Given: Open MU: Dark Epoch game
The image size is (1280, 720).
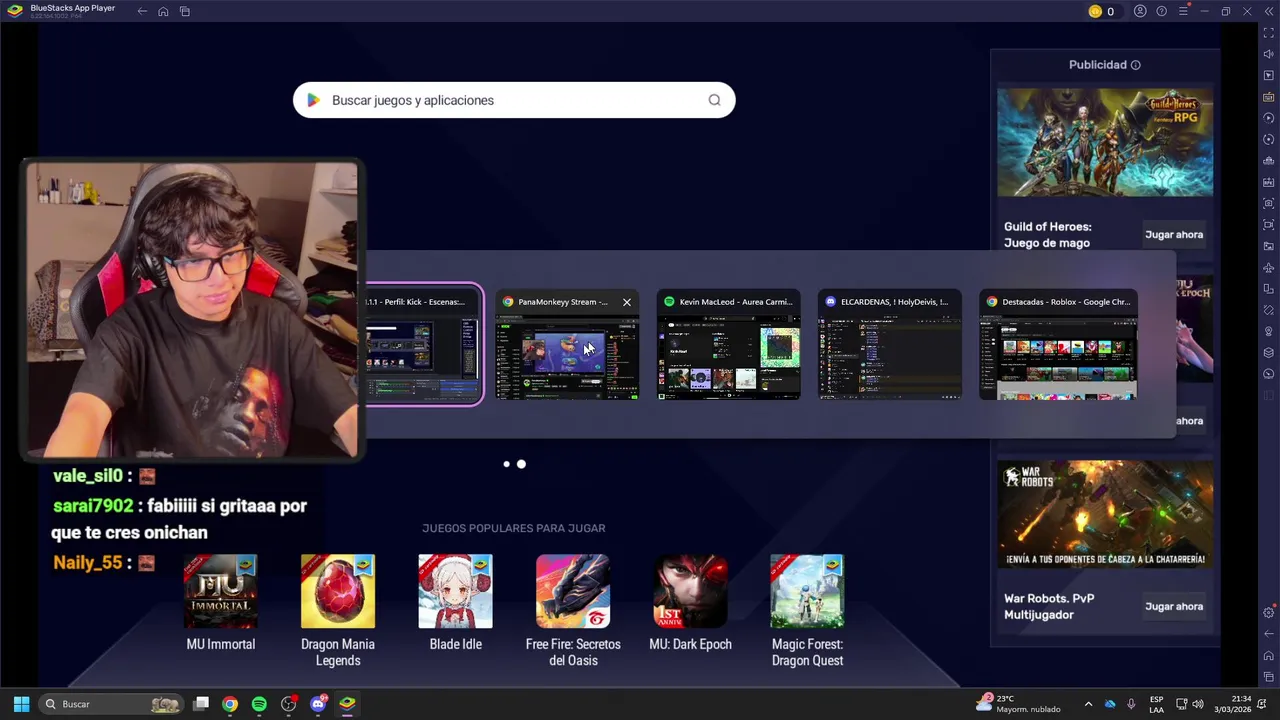Looking at the screenshot, I should [690, 603].
